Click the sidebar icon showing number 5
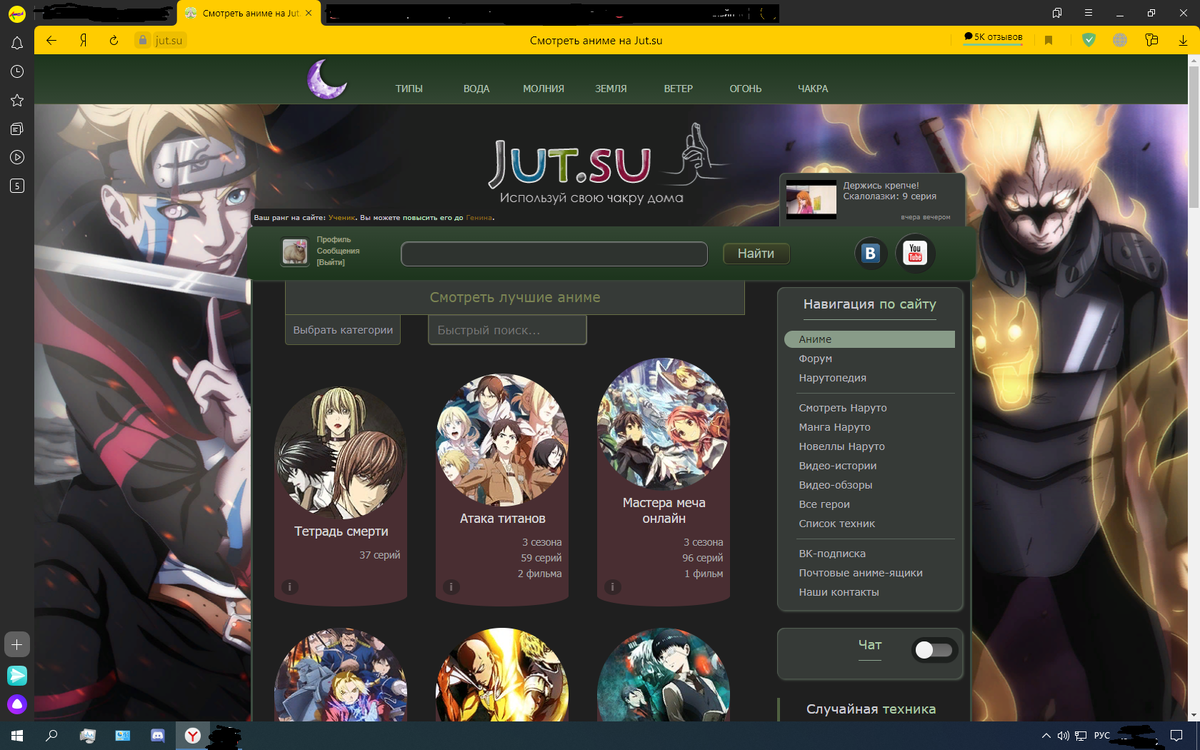This screenshot has height=750, width=1200. coord(17,186)
